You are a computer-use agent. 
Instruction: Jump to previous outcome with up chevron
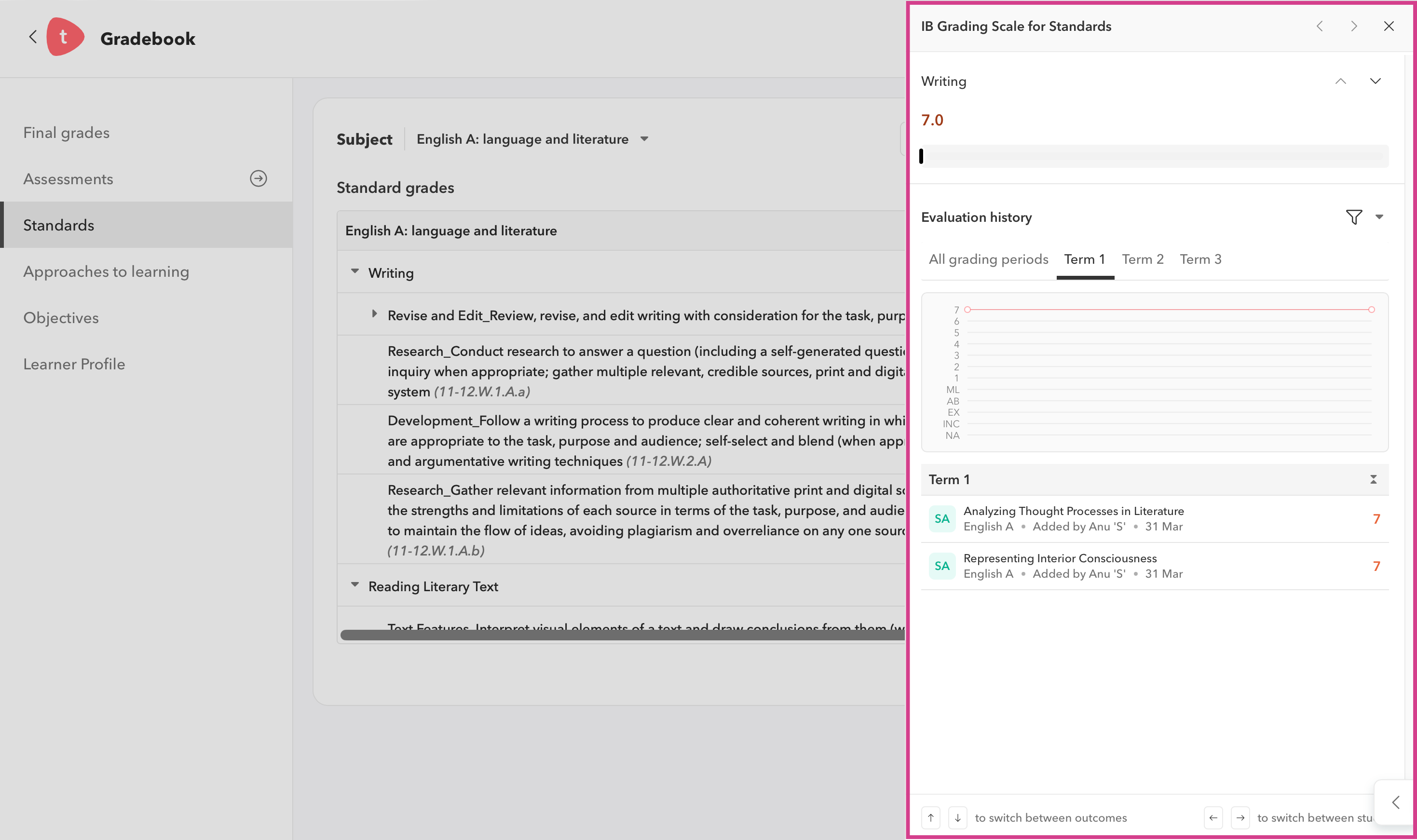click(x=1341, y=81)
